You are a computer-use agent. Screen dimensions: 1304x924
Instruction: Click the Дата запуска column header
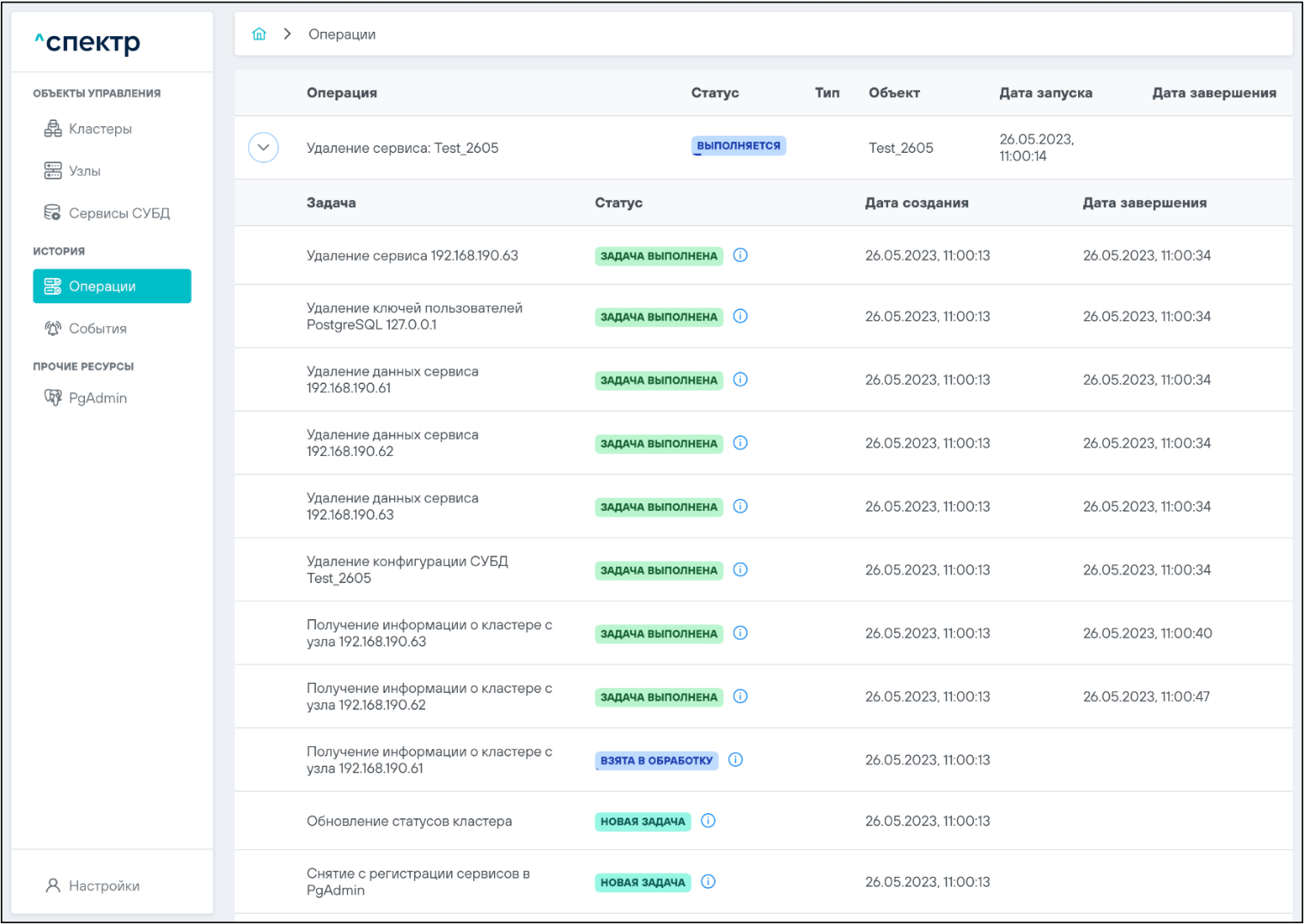1045,93
